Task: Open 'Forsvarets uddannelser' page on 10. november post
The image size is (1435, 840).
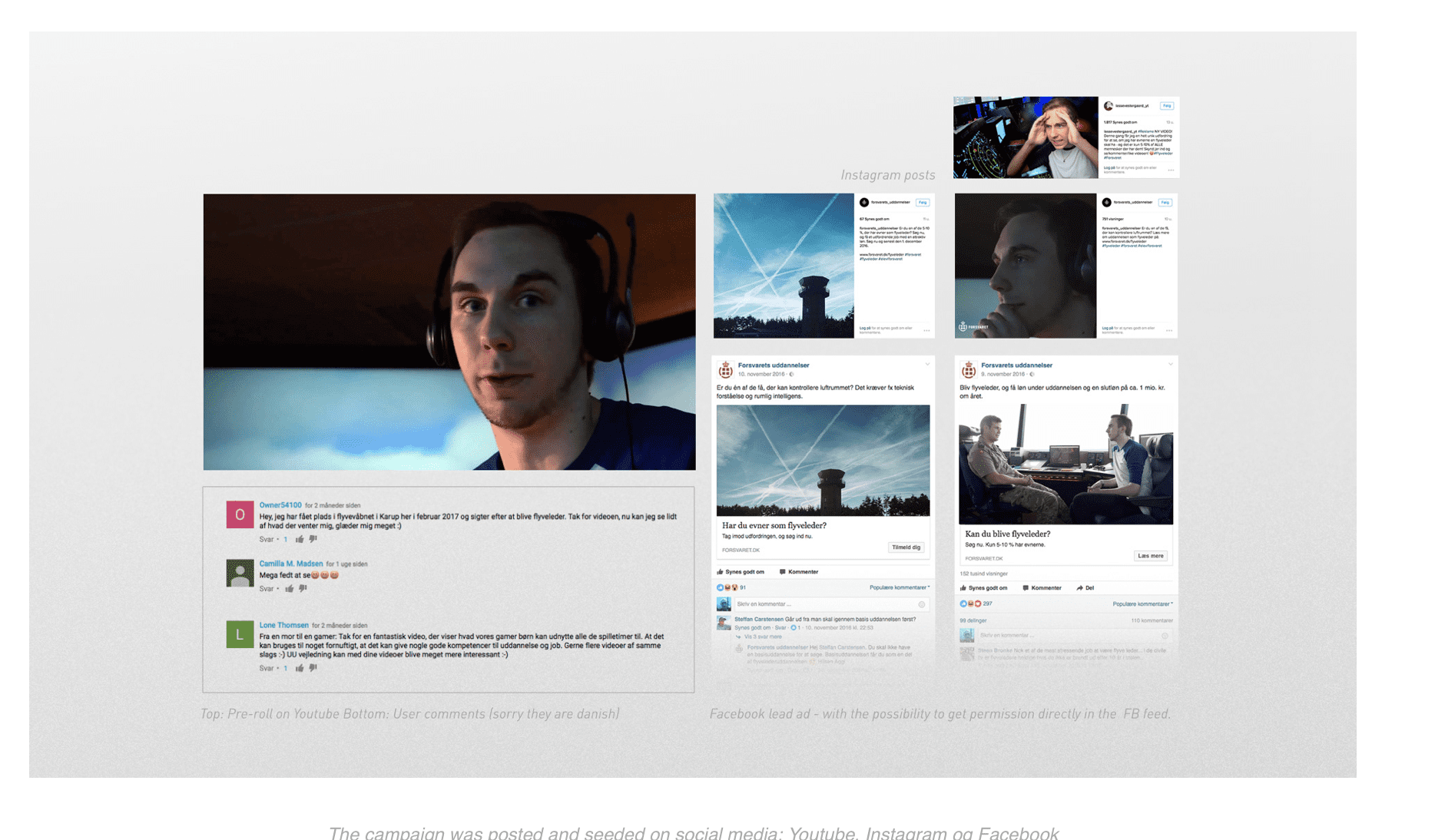Action: (x=774, y=365)
